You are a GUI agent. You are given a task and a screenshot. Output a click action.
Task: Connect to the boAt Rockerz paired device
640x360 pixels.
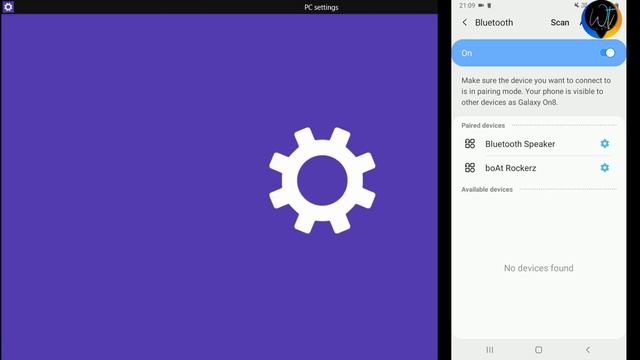(511, 168)
